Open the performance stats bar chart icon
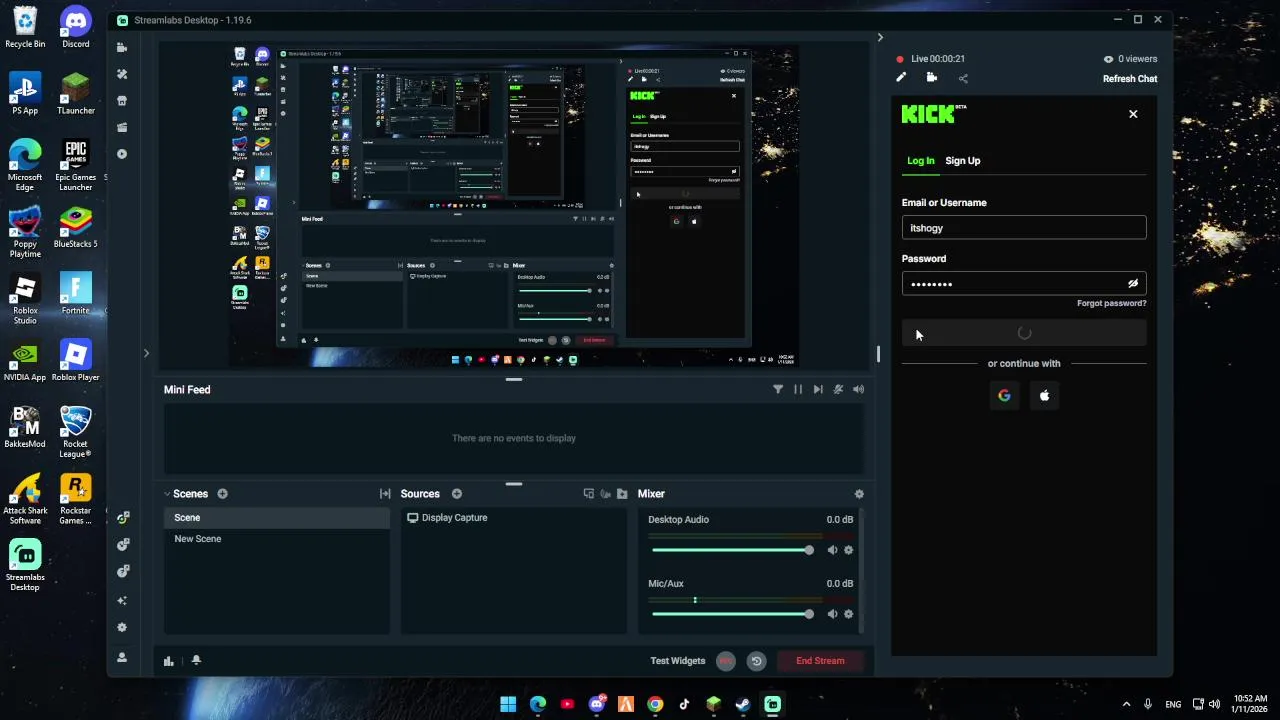 point(168,661)
